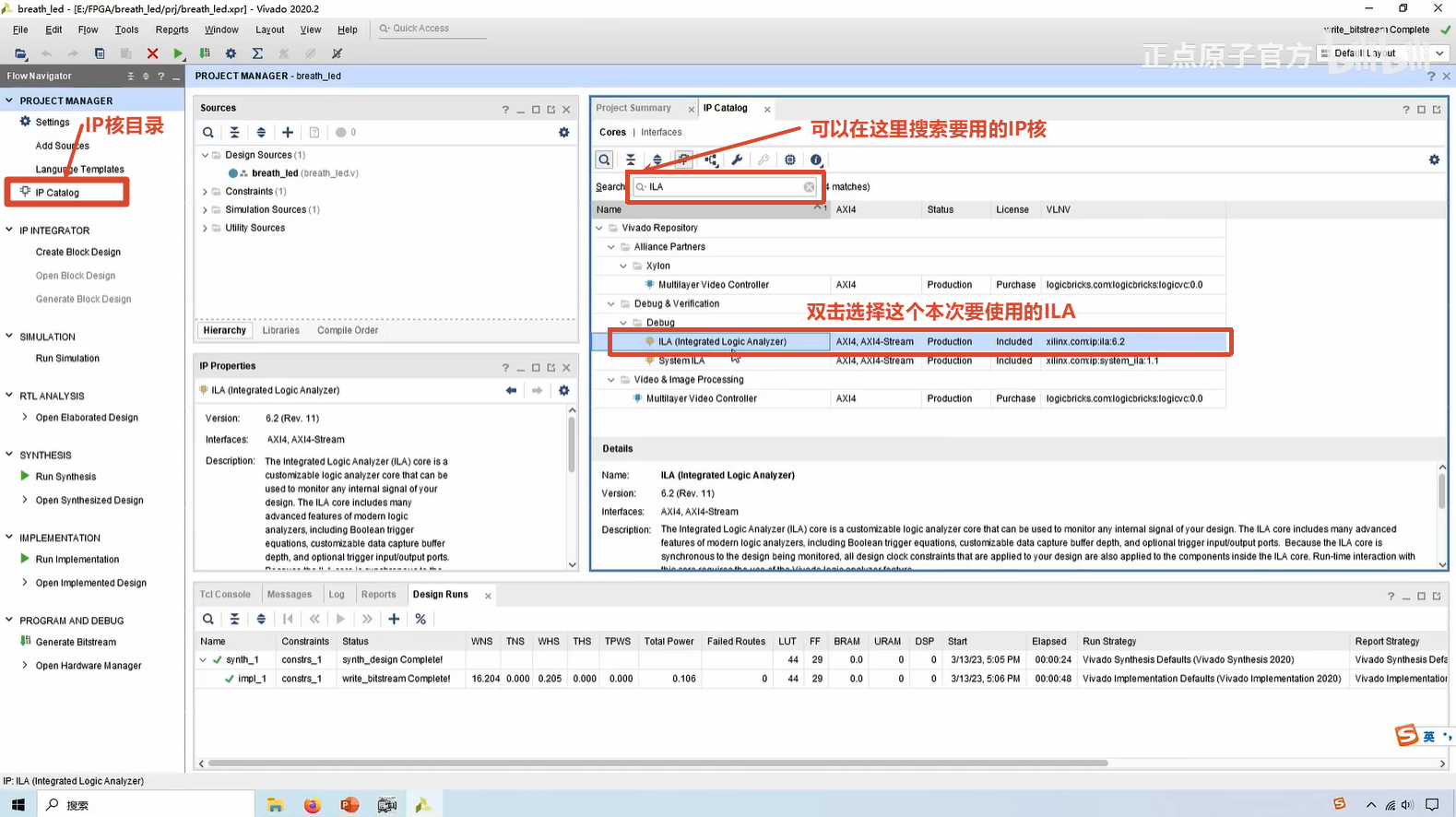Collapse all in IP Catalog toolbar
This screenshot has width=1456, height=817.
631,160
